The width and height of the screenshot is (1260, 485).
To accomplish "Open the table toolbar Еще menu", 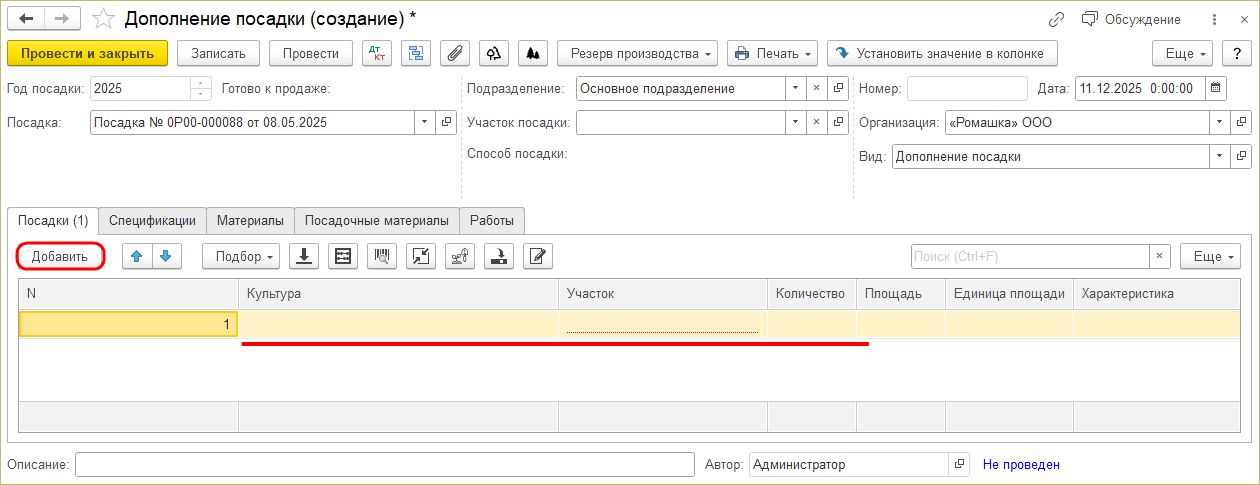I will pos(1210,256).
